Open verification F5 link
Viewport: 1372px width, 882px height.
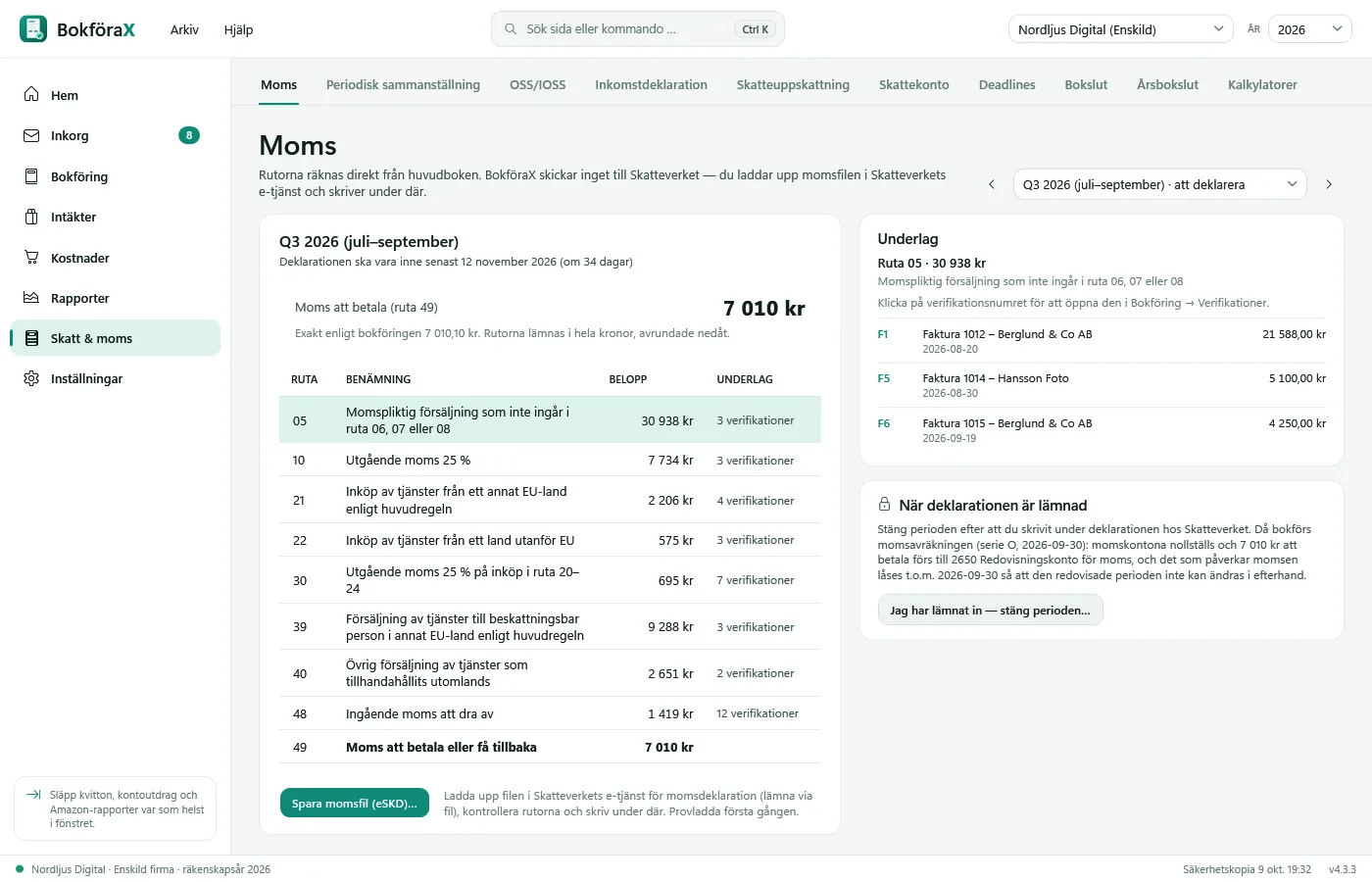pyautogui.click(x=884, y=378)
